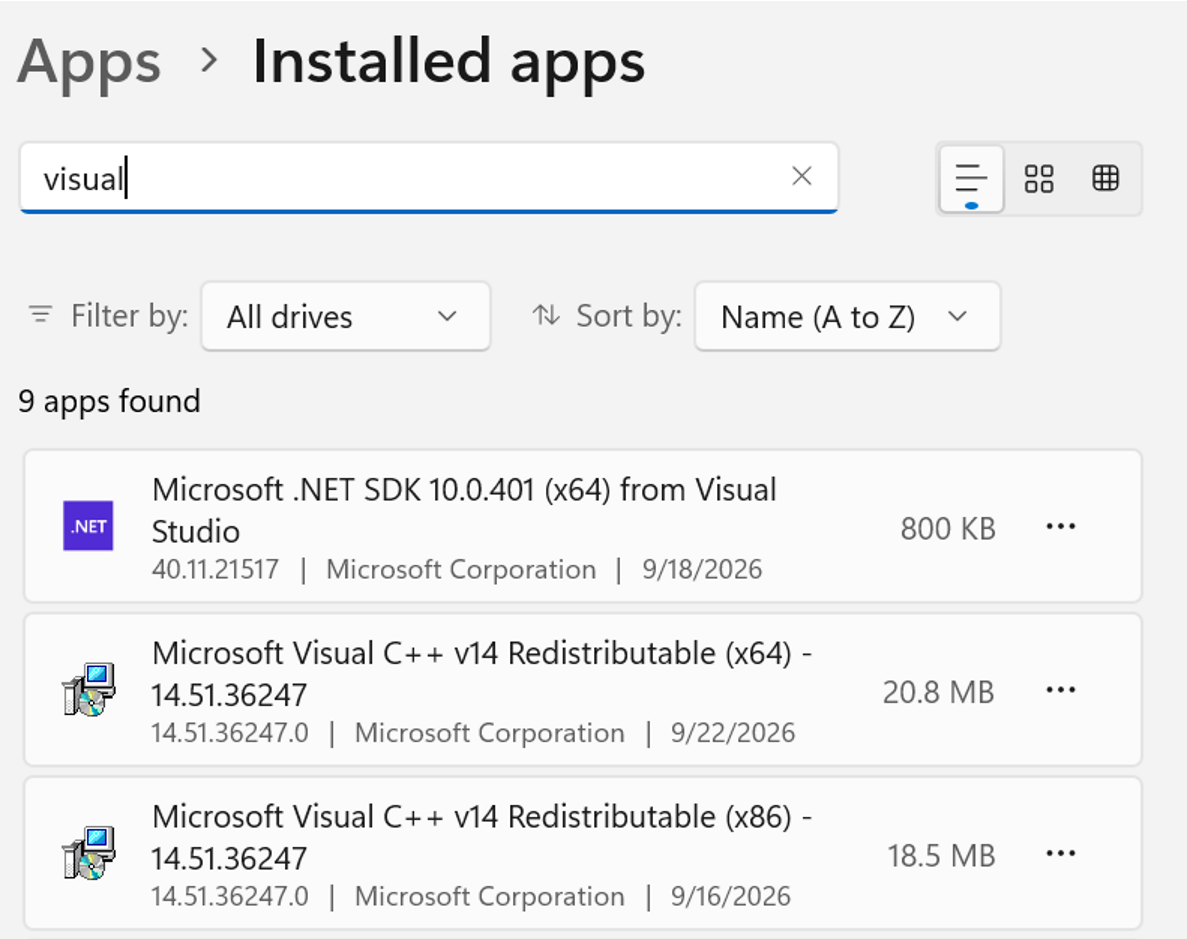Select Microsoft Visual C++ v14 Redistributable (x86) name
This screenshot has width=1187, height=939.
(x=481, y=838)
